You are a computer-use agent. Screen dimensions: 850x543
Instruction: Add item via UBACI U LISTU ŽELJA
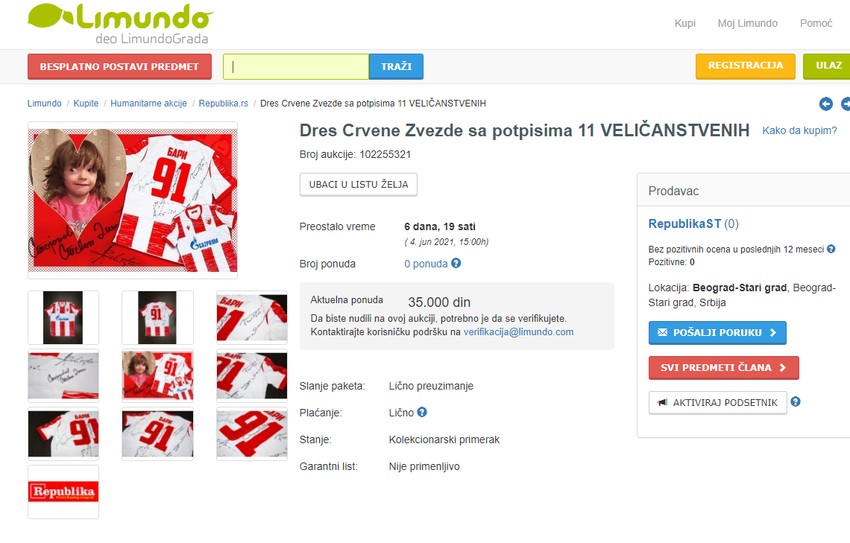click(x=358, y=184)
